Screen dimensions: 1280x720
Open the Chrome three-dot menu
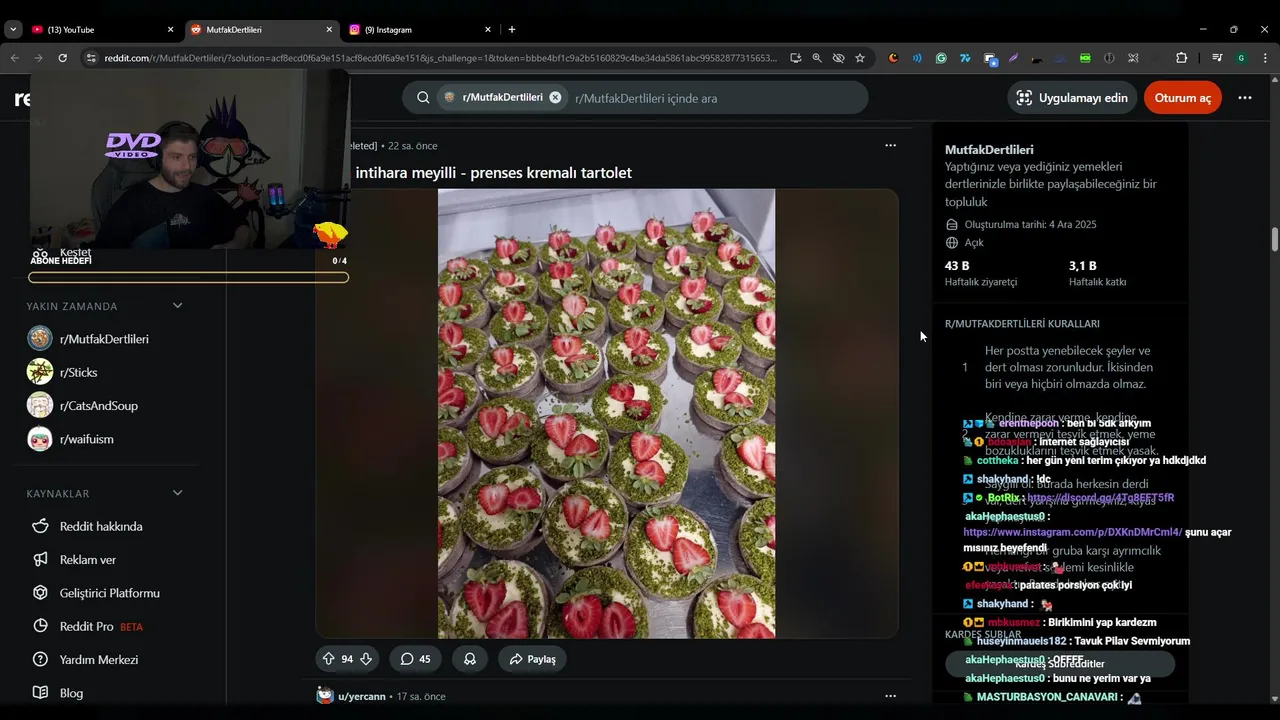point(1265,58)
